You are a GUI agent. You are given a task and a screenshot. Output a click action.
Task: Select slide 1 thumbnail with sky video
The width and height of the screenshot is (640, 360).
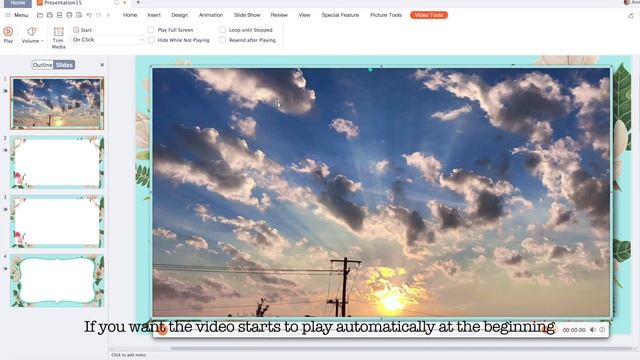click(x=57, y=103)
